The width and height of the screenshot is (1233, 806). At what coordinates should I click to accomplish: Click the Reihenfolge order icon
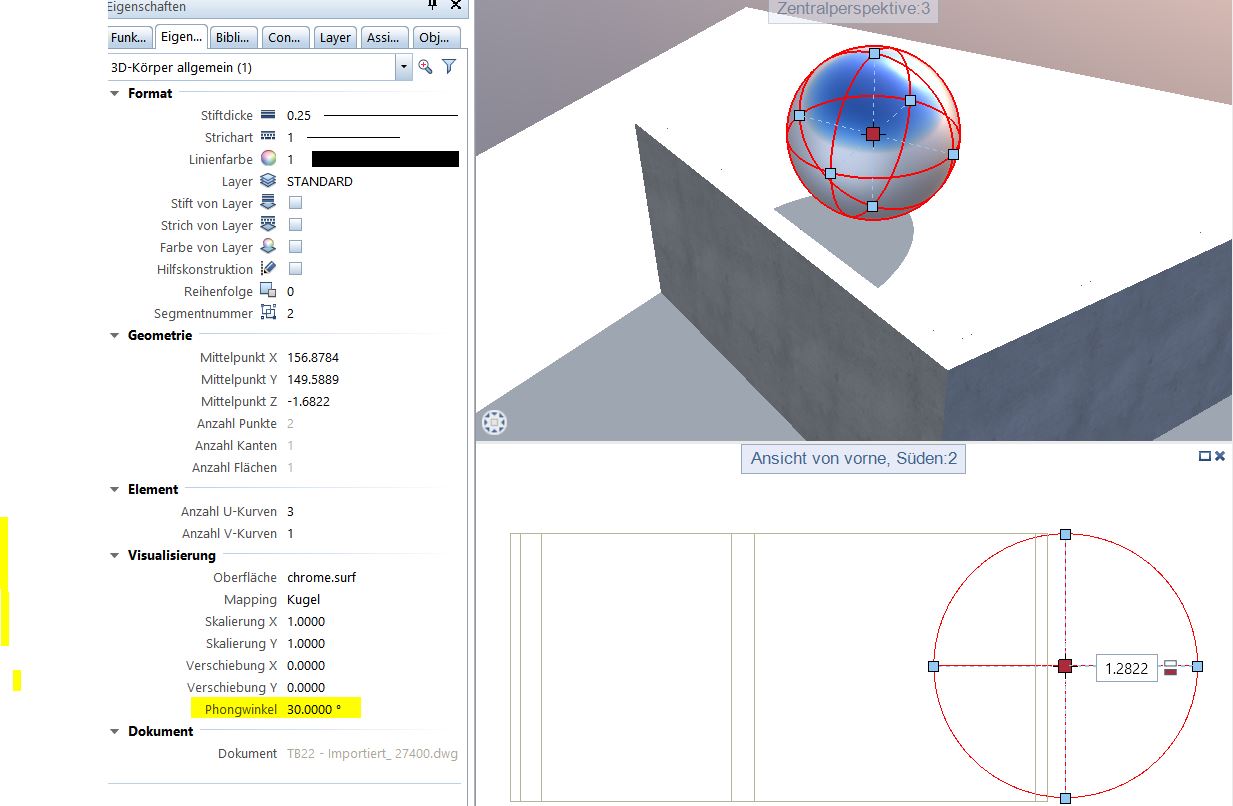(268, 291)
